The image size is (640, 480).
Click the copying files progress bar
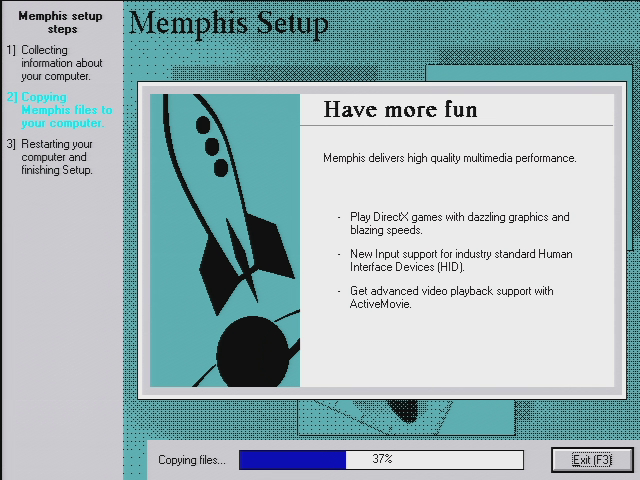pyautogui.click(x=381, y=460)
